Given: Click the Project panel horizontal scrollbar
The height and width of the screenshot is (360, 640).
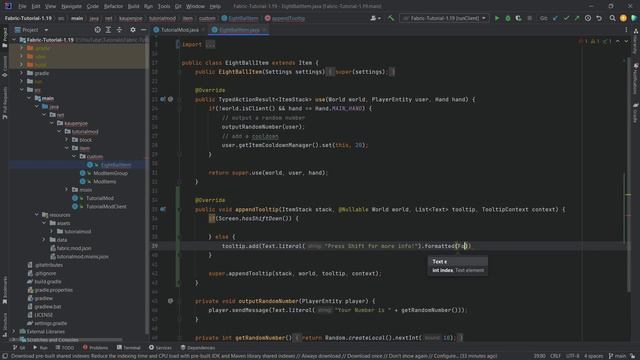Looking at the screenshot, I should [x=69, y=340].
